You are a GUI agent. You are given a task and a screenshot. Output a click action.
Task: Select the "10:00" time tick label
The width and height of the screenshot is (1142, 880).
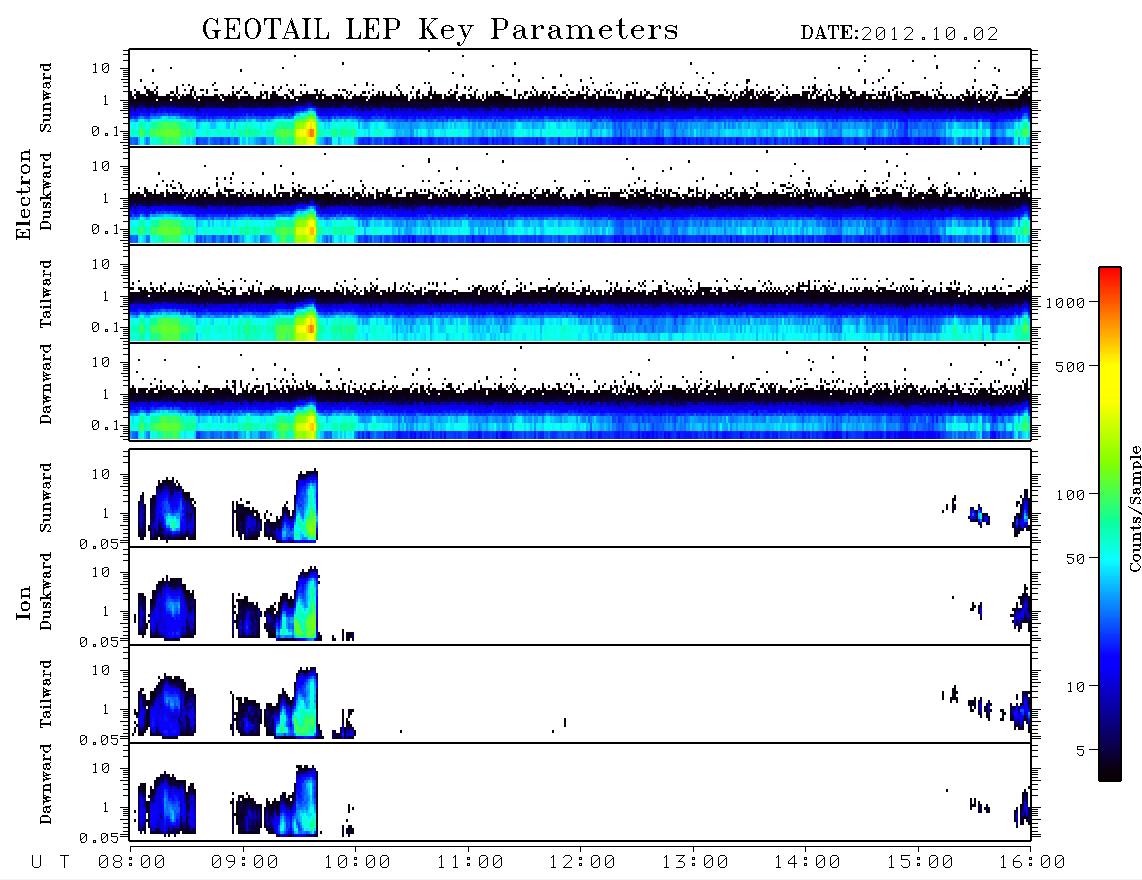(x=357, y=863)
